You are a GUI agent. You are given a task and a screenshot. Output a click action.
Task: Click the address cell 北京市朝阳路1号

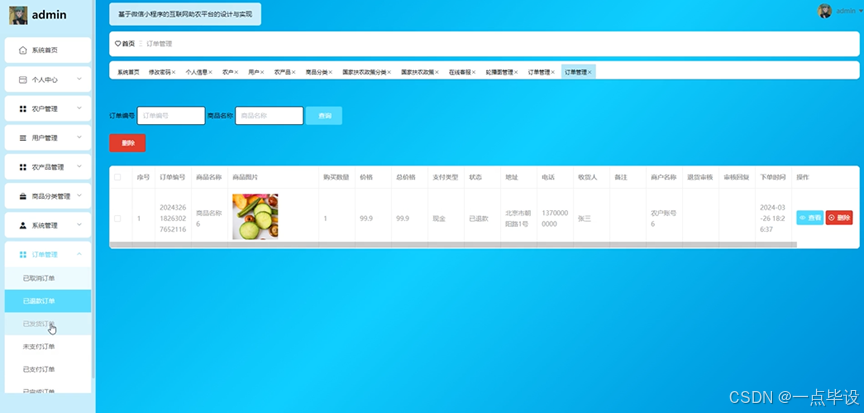[x=519, y=219]
